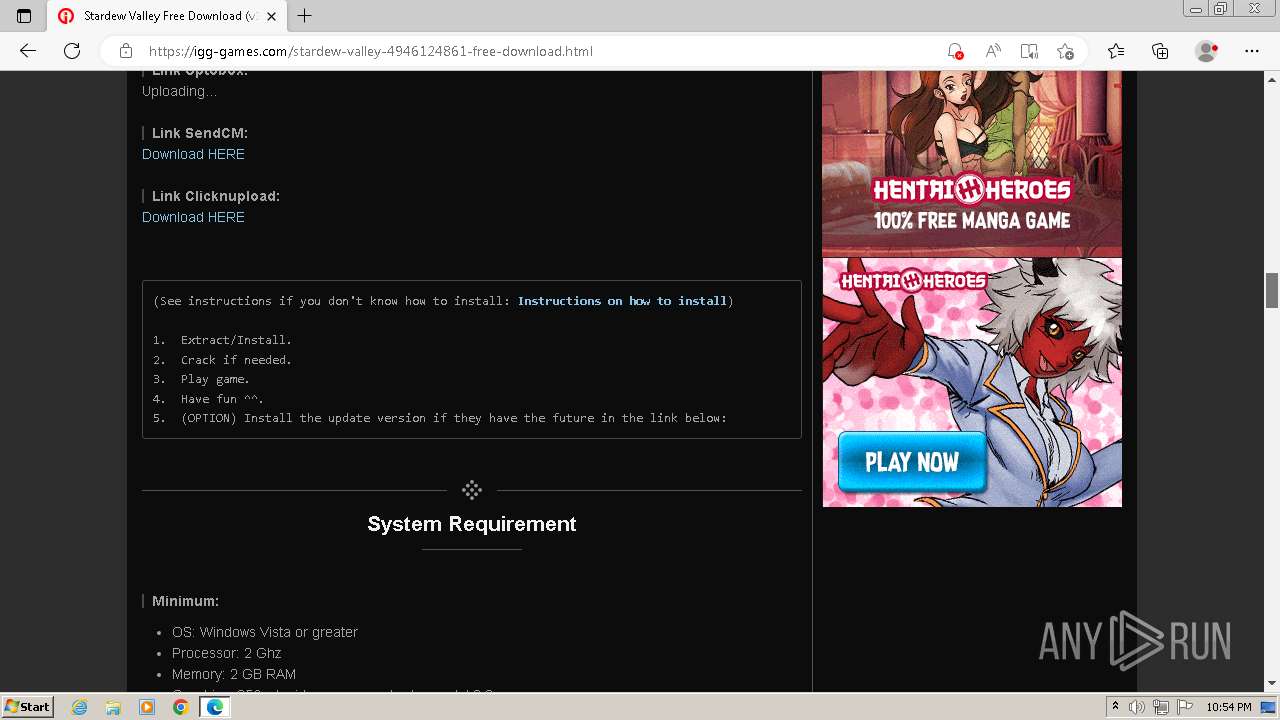Open Edge Settings and more menu

click(x=1252, y=51)
